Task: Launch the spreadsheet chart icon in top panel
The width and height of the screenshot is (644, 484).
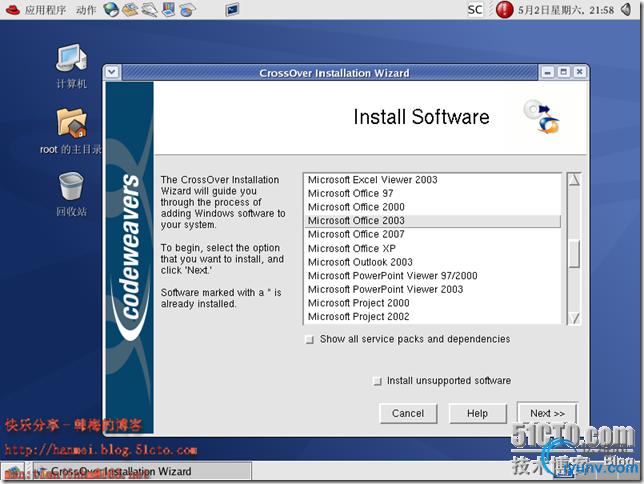Action: (187, 9)
